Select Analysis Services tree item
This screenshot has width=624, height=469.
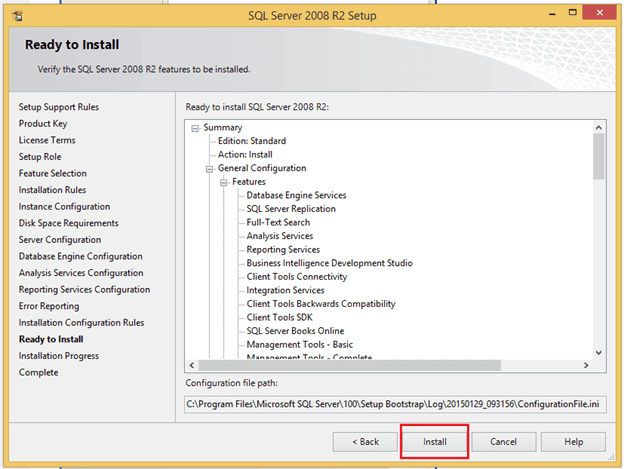tap(280, 236)
